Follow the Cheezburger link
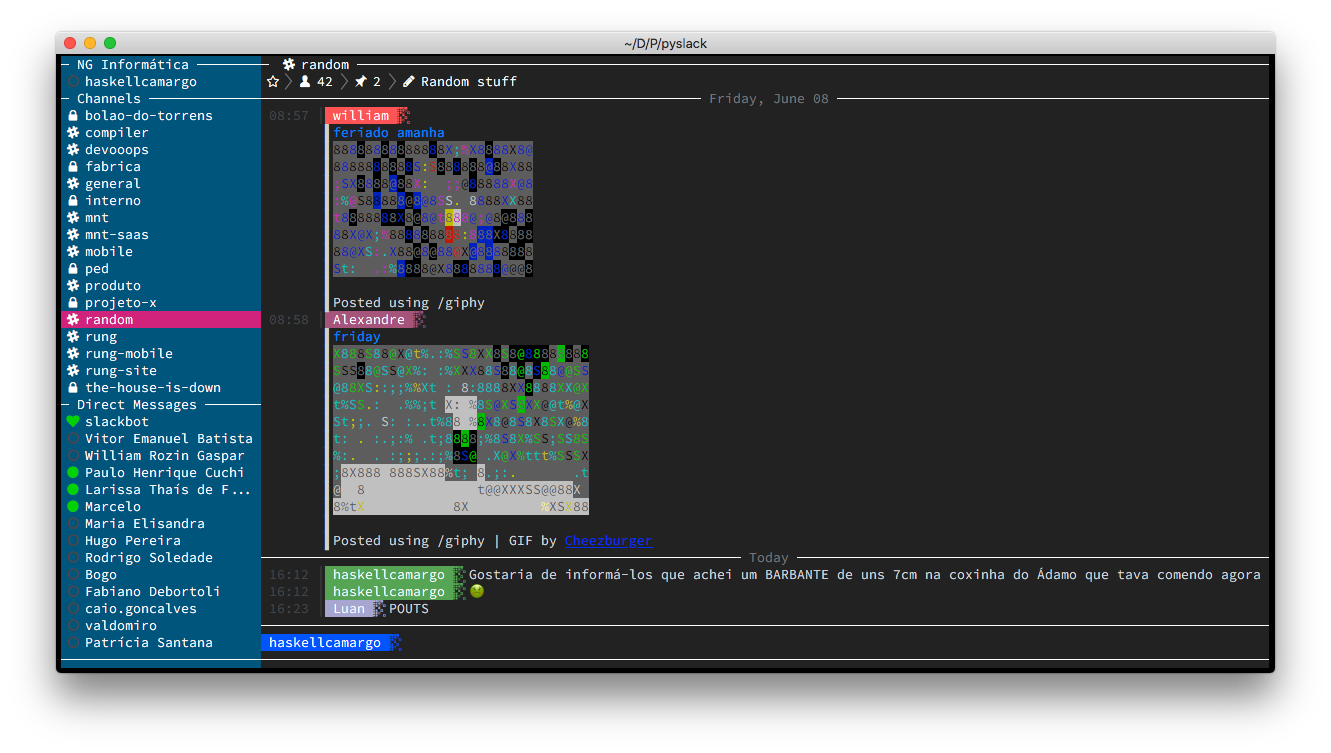Viewport: 1331px width, 753px height. point(608,541)
